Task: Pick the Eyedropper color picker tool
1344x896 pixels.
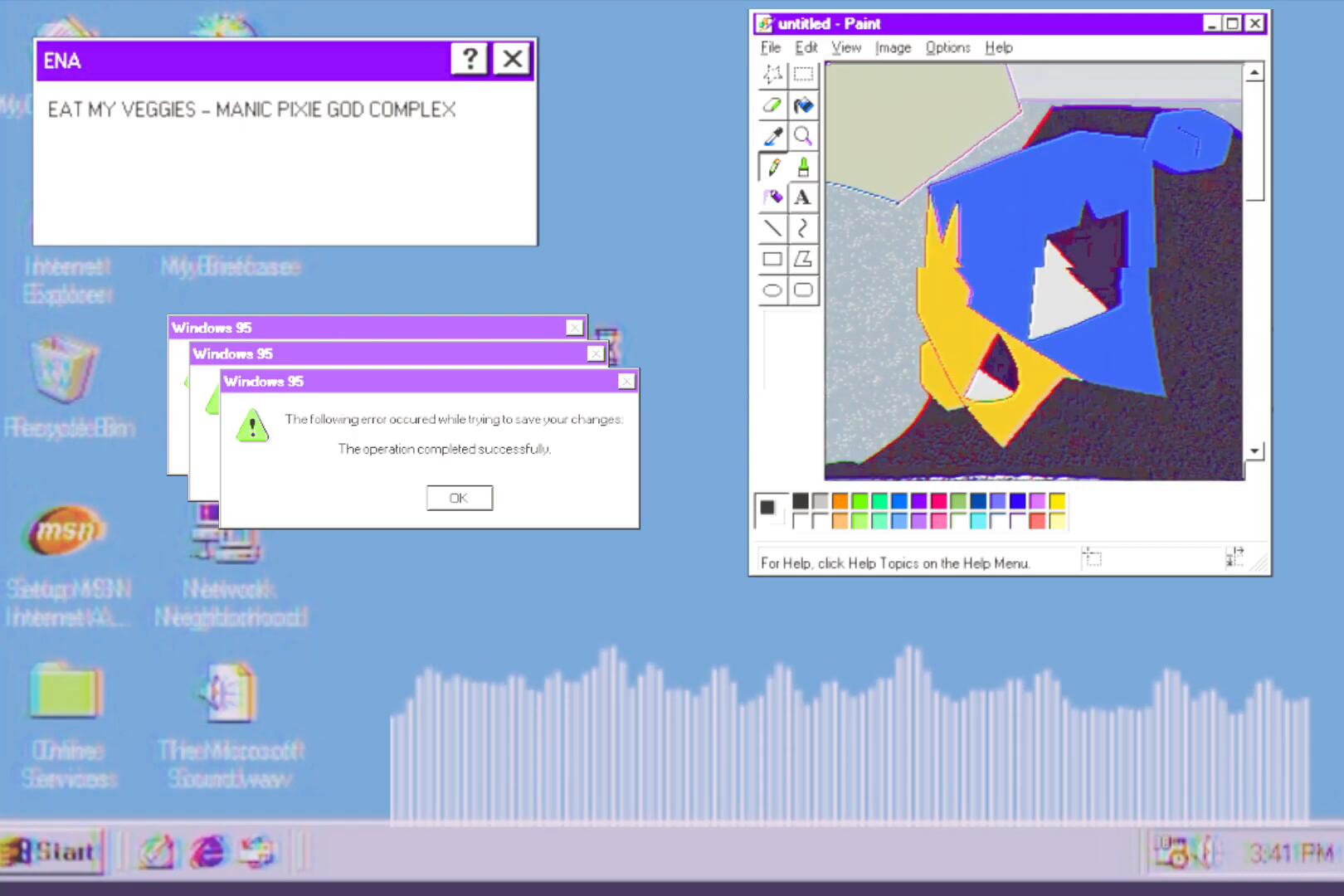Action: [772, 136]
